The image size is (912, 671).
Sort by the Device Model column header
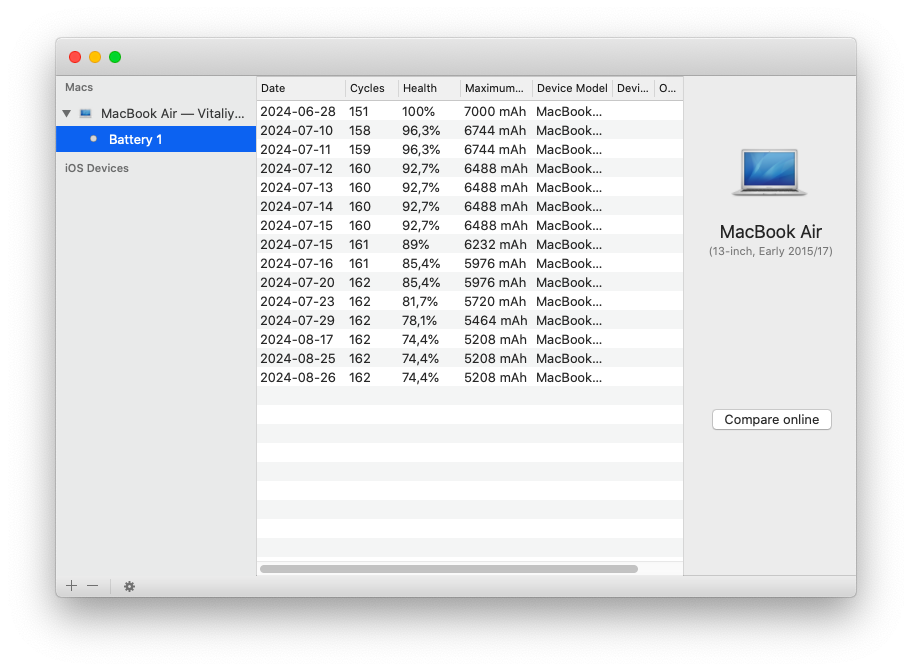pyautogui.click(x=572, y=88)
